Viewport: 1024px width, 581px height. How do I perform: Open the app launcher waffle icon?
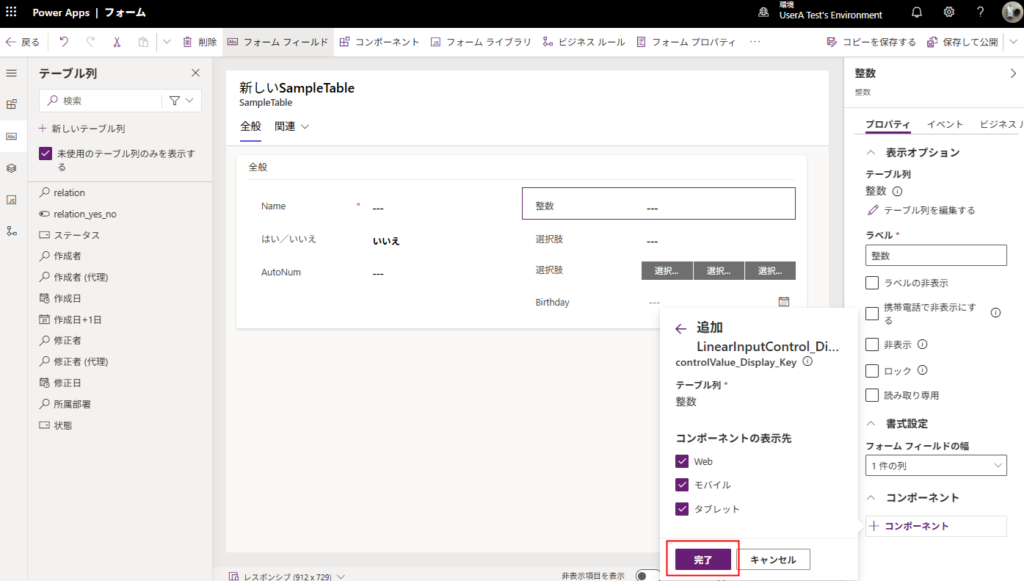tap(12, 13)
